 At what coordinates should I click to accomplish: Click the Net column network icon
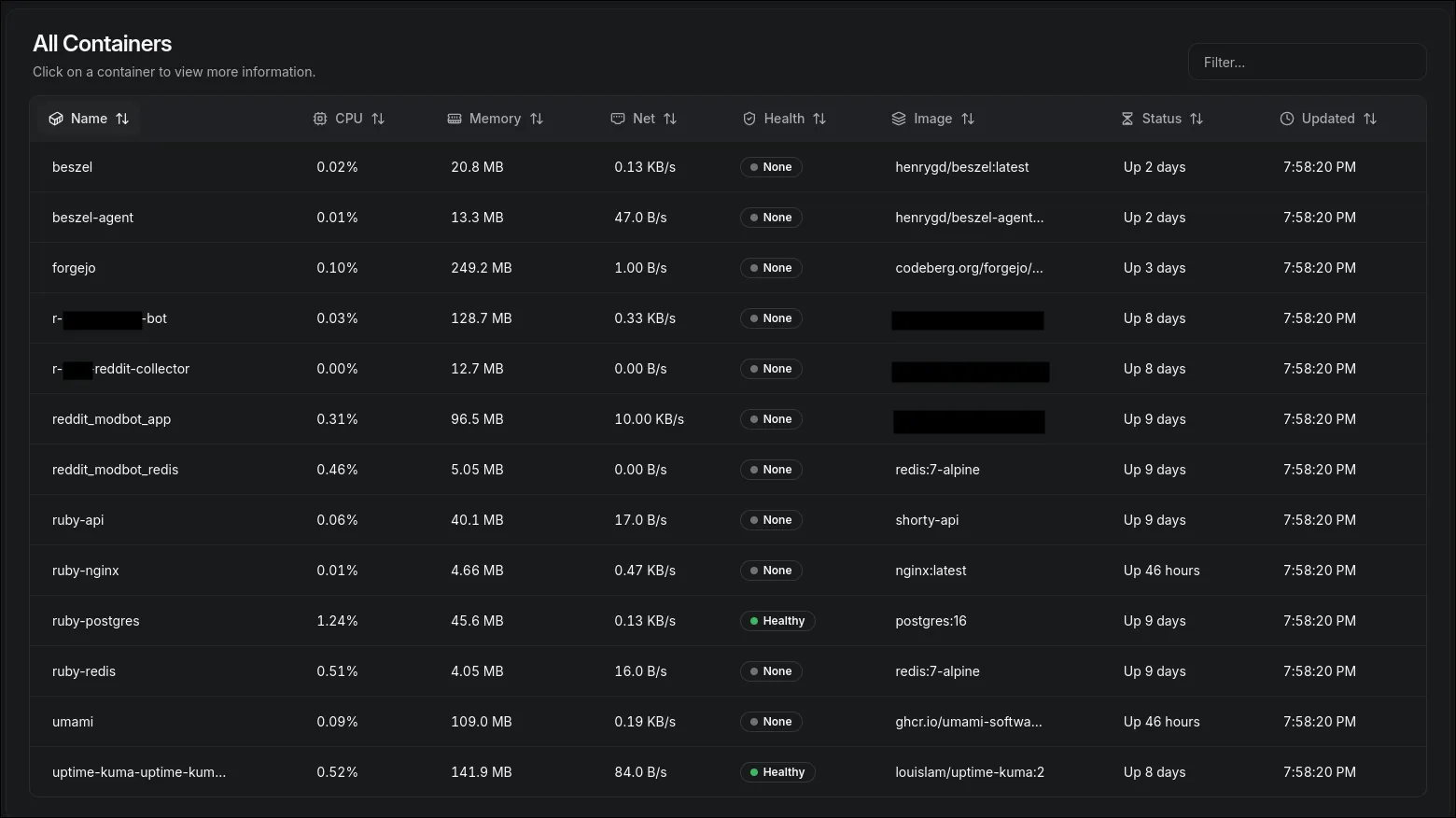(x=618, y=119)
